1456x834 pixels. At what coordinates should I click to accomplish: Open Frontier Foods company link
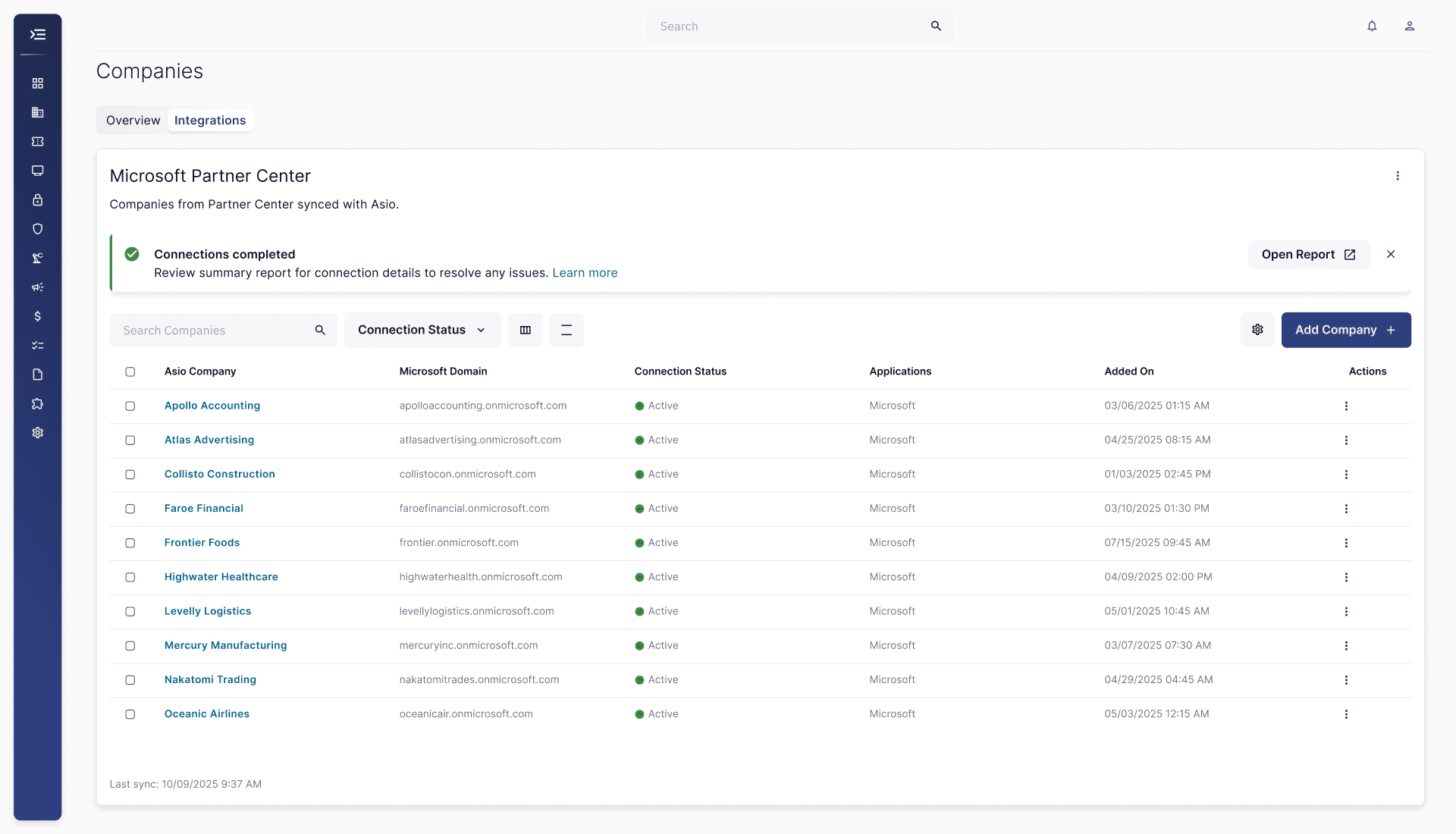[202, 543]
